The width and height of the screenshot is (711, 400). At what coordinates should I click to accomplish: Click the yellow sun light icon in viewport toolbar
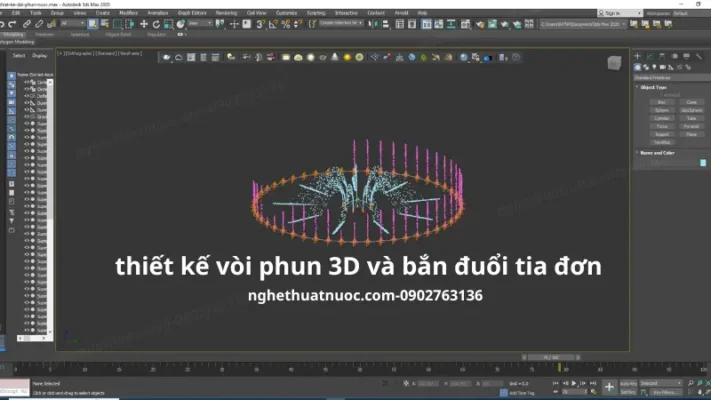click(347, 57)
